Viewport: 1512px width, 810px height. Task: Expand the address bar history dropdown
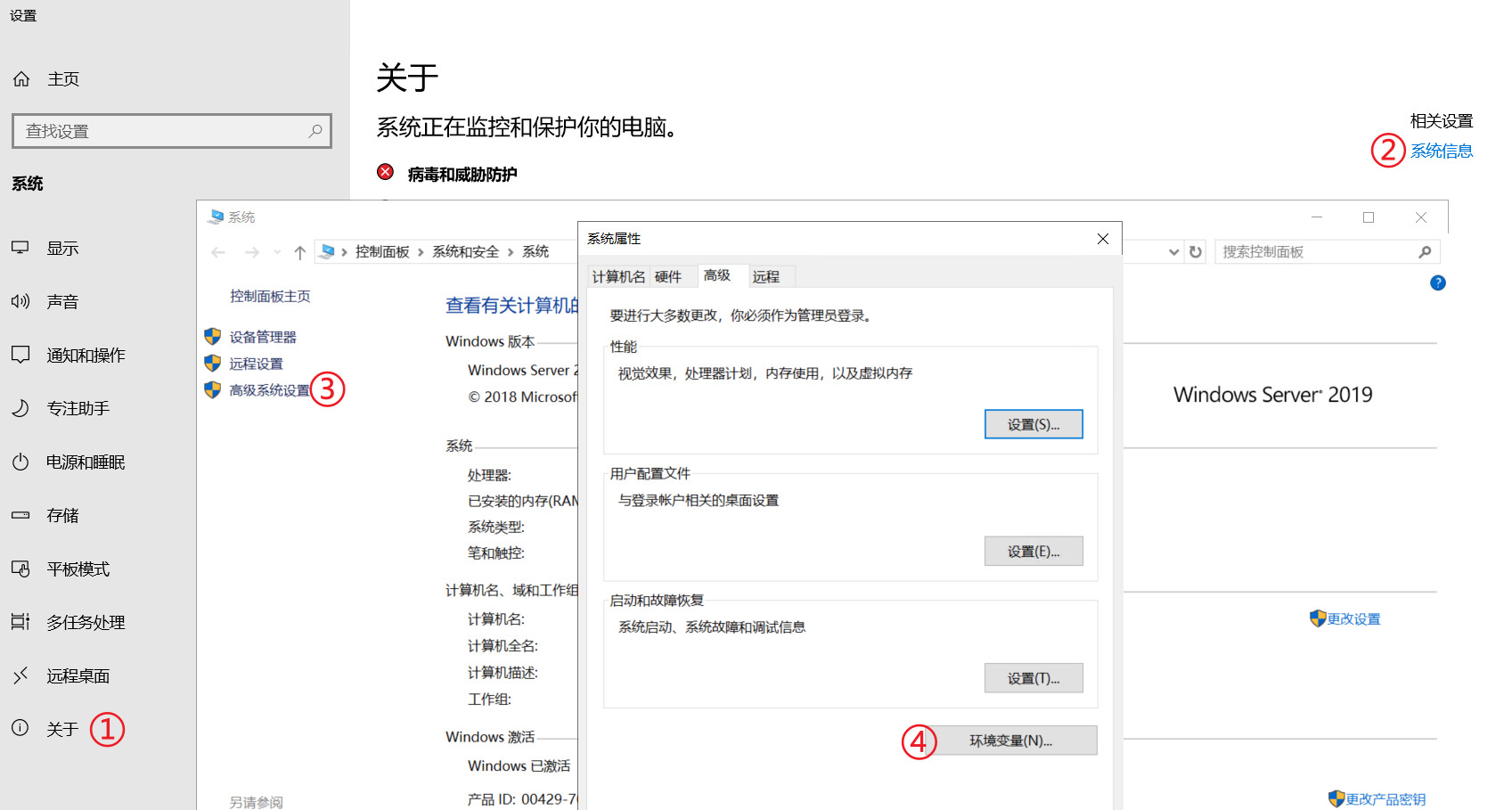click(1173, 252)
